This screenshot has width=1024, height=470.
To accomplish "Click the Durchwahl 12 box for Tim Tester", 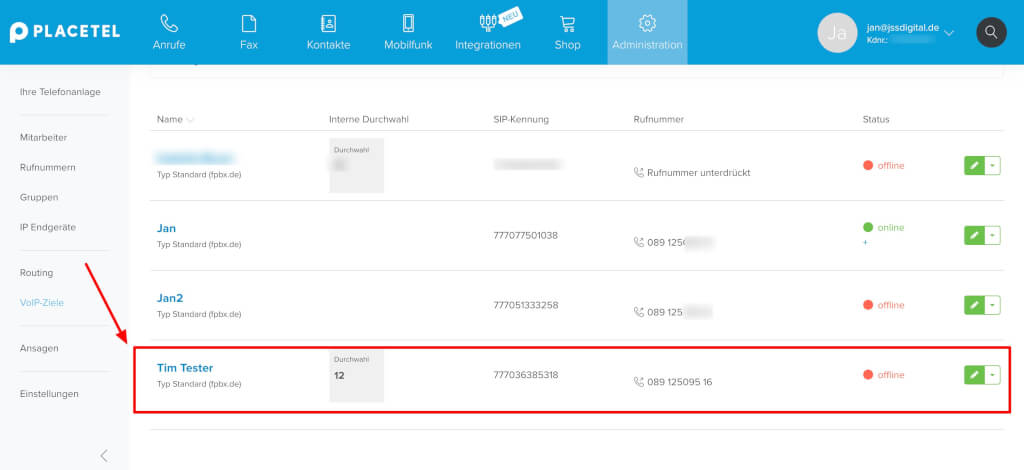I will point(357,376).
